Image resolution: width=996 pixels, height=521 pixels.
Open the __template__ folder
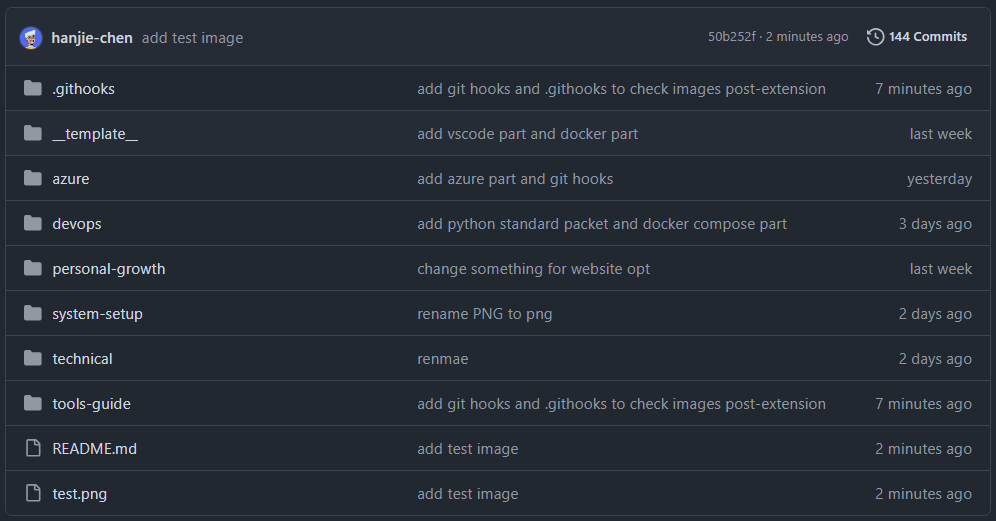[x=95, y=134]
